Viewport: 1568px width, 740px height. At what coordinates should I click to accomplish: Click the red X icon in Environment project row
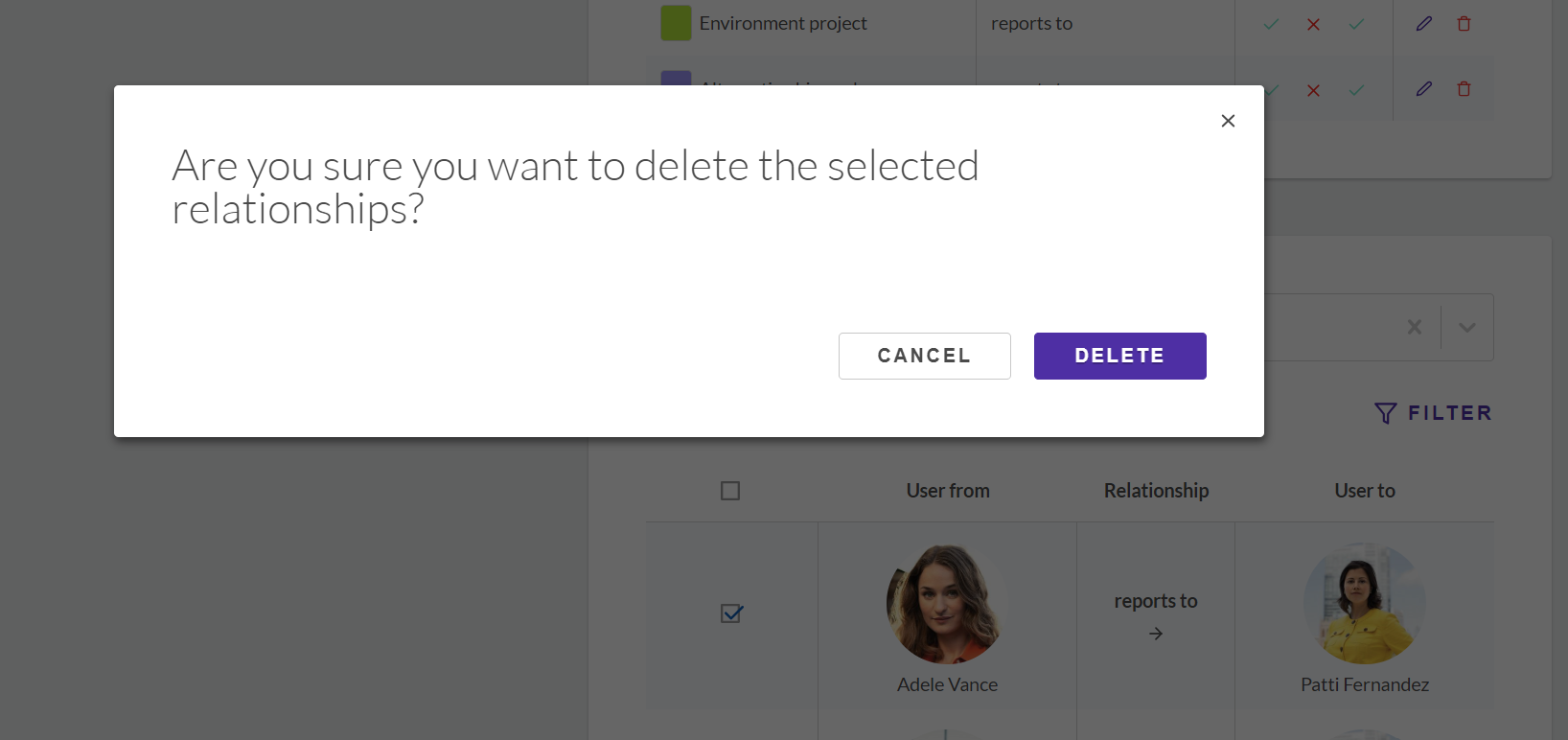[x=1313, y=25]
